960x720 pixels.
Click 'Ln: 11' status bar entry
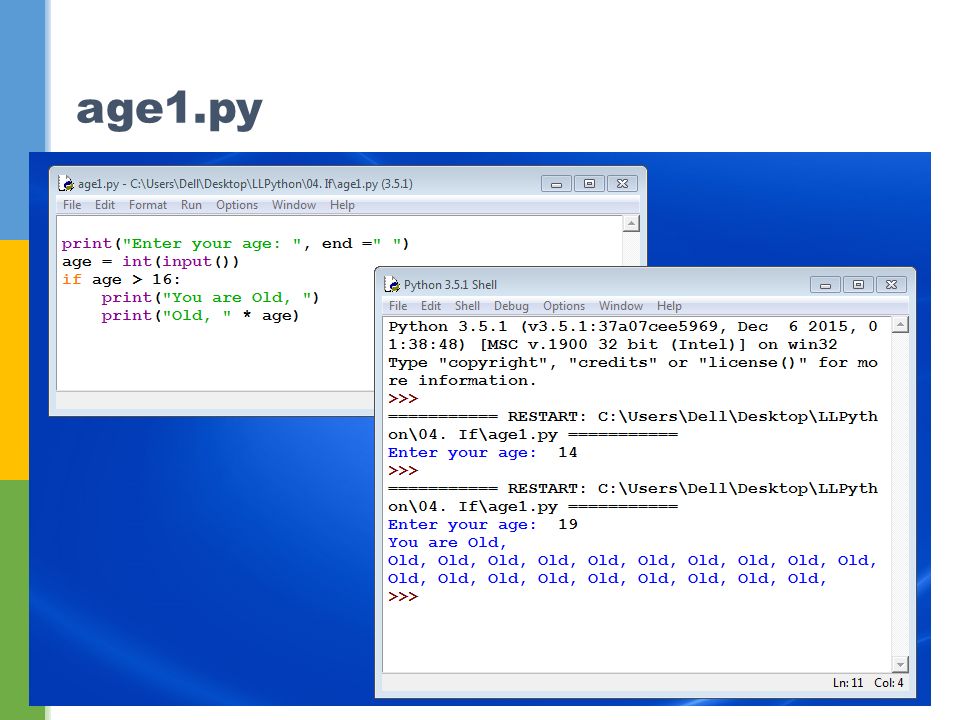(848, 683)
